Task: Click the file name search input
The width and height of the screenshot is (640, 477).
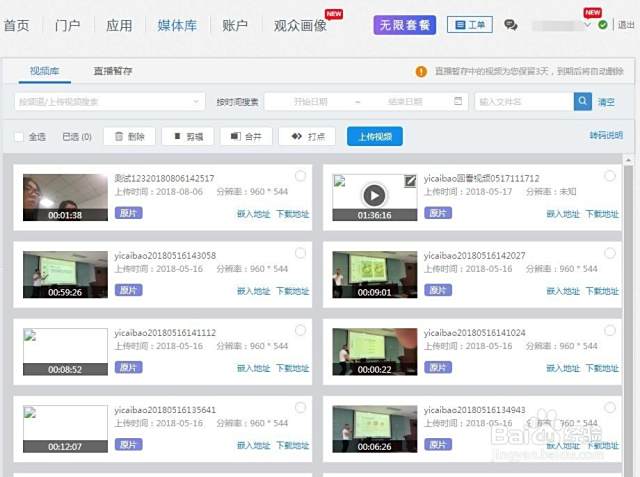Action: (x=524, y=101)
